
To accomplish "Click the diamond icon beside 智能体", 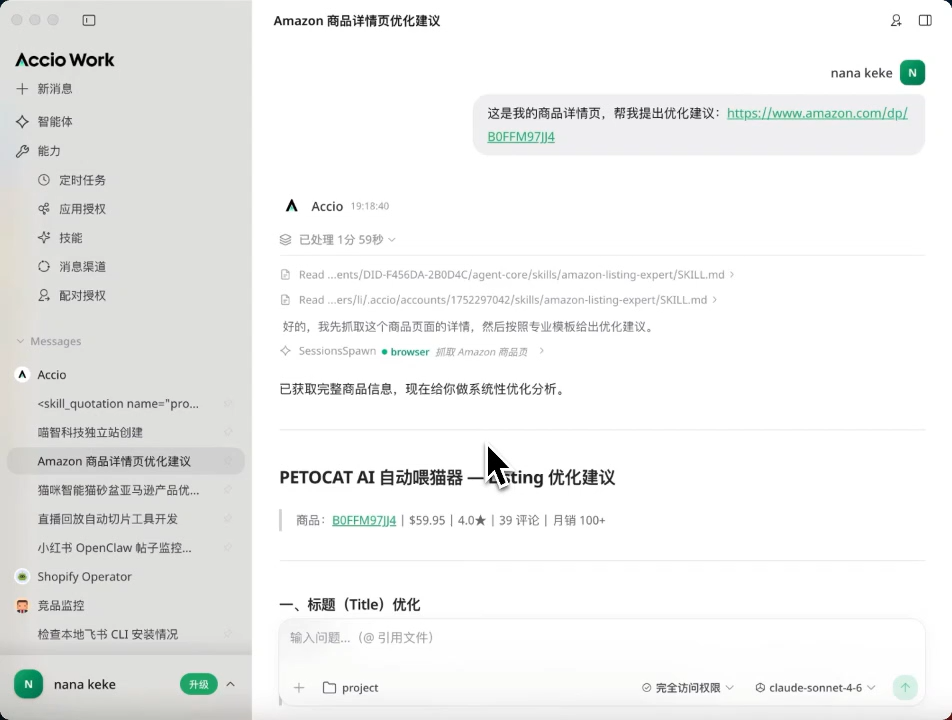I will click(x=22, y=121).
